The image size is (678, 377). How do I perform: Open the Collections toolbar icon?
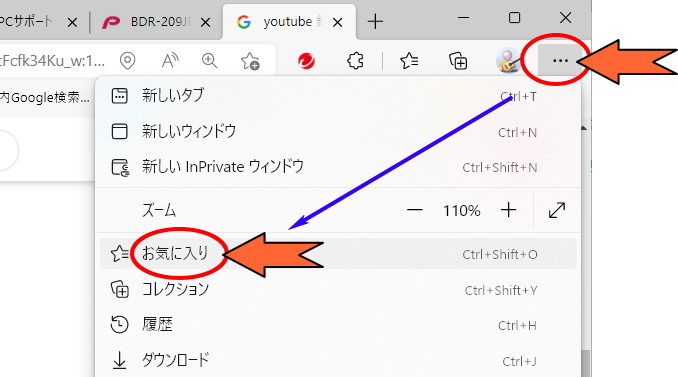point(458,61)
